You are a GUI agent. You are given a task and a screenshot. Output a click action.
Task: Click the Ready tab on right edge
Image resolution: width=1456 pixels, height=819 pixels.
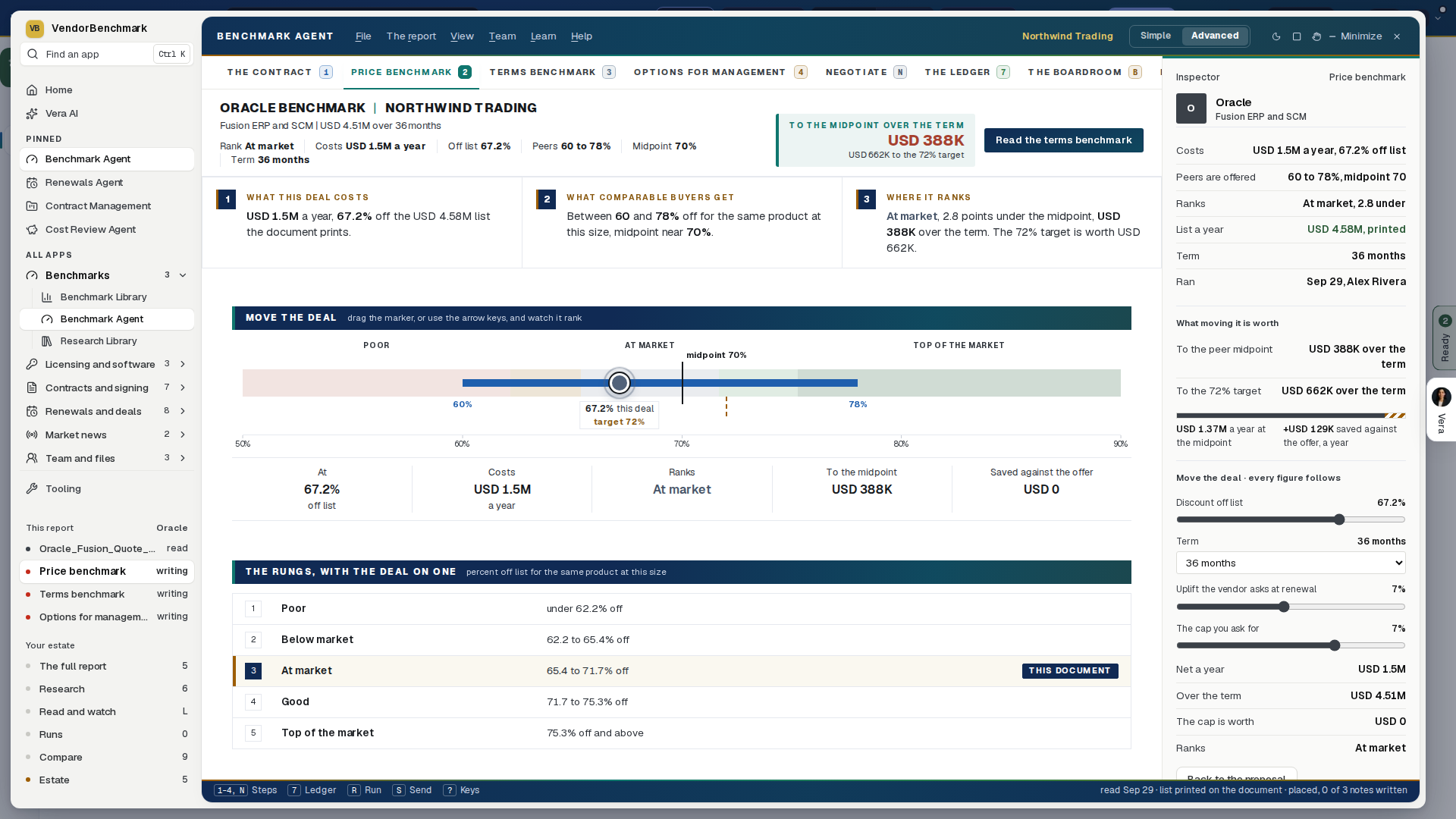[x=1445, y=338]
